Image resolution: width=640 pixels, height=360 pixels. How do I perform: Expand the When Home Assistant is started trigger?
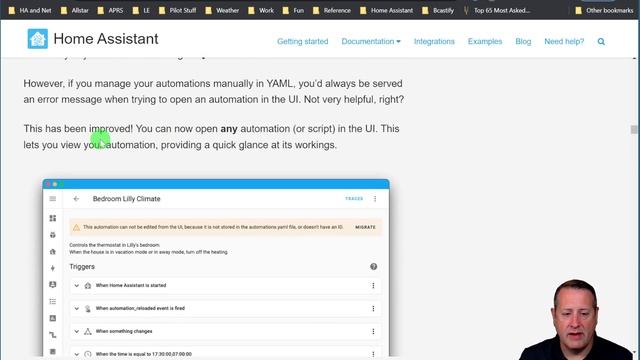(76, 286)
